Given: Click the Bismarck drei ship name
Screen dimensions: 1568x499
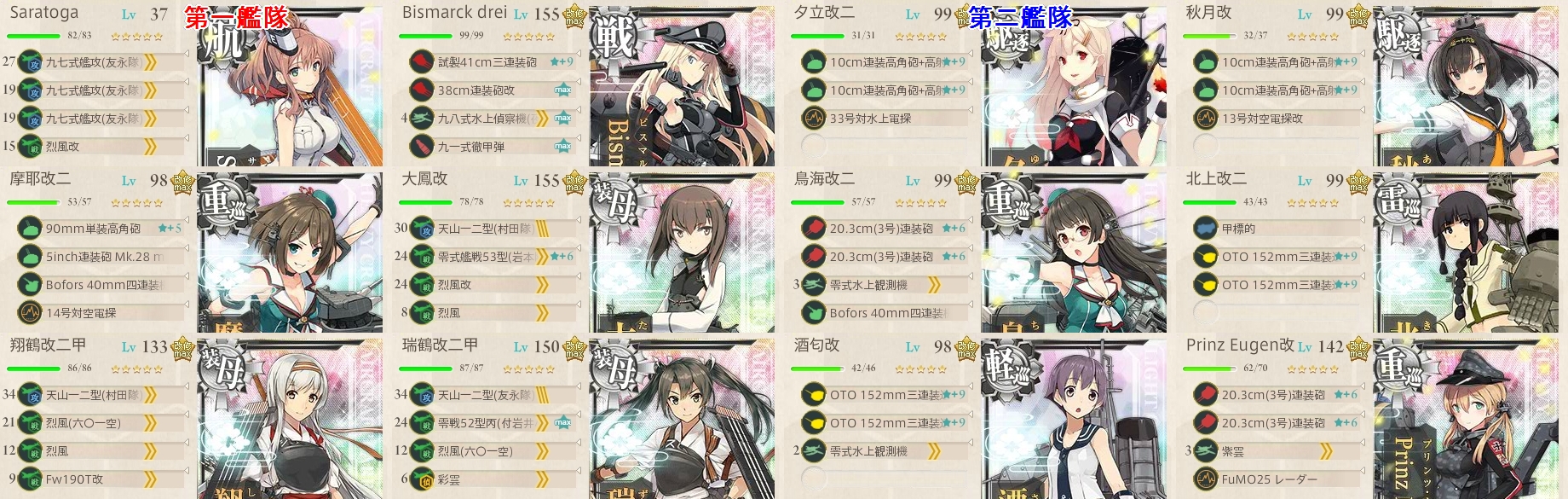Looking at the screenshot, I should [454, 13].
